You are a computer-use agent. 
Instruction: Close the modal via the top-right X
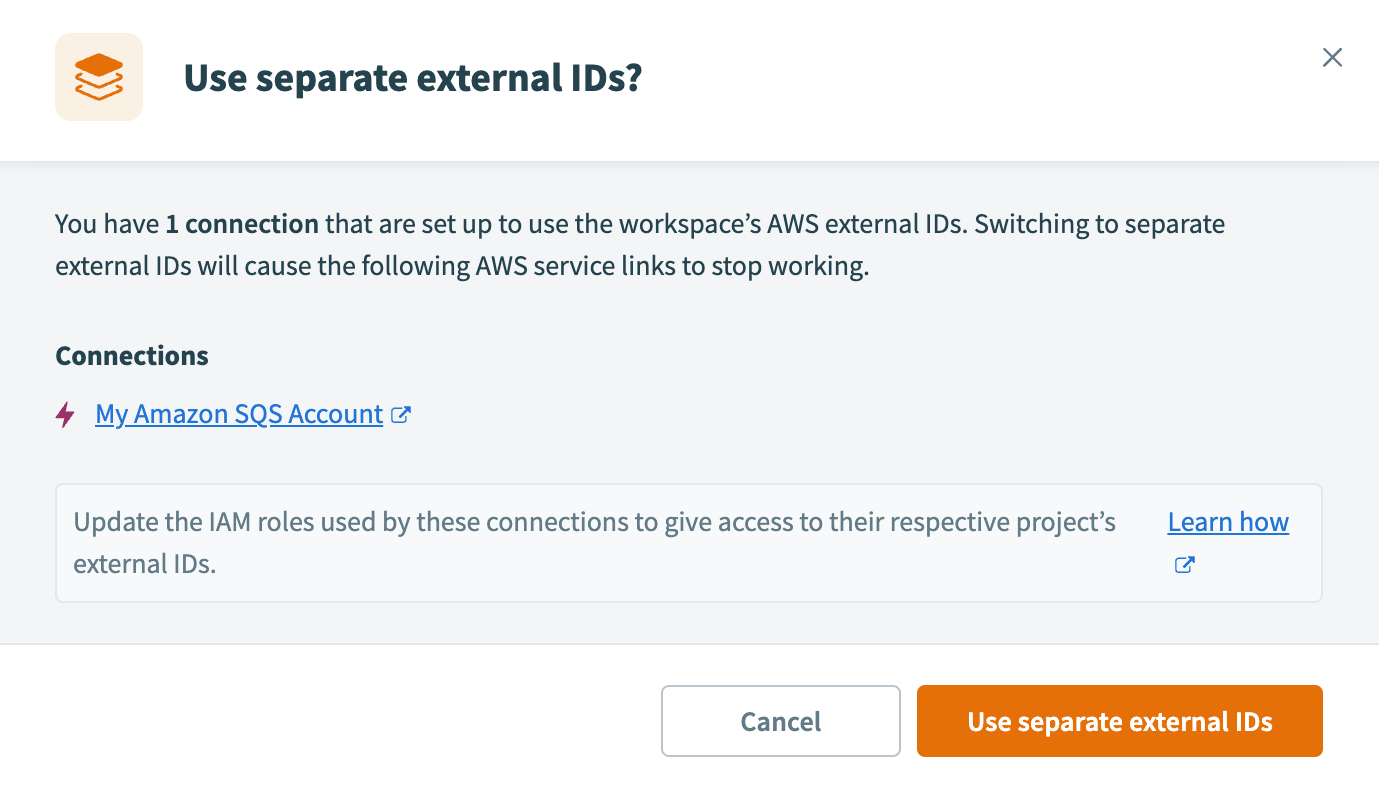tap(1332, 57)
